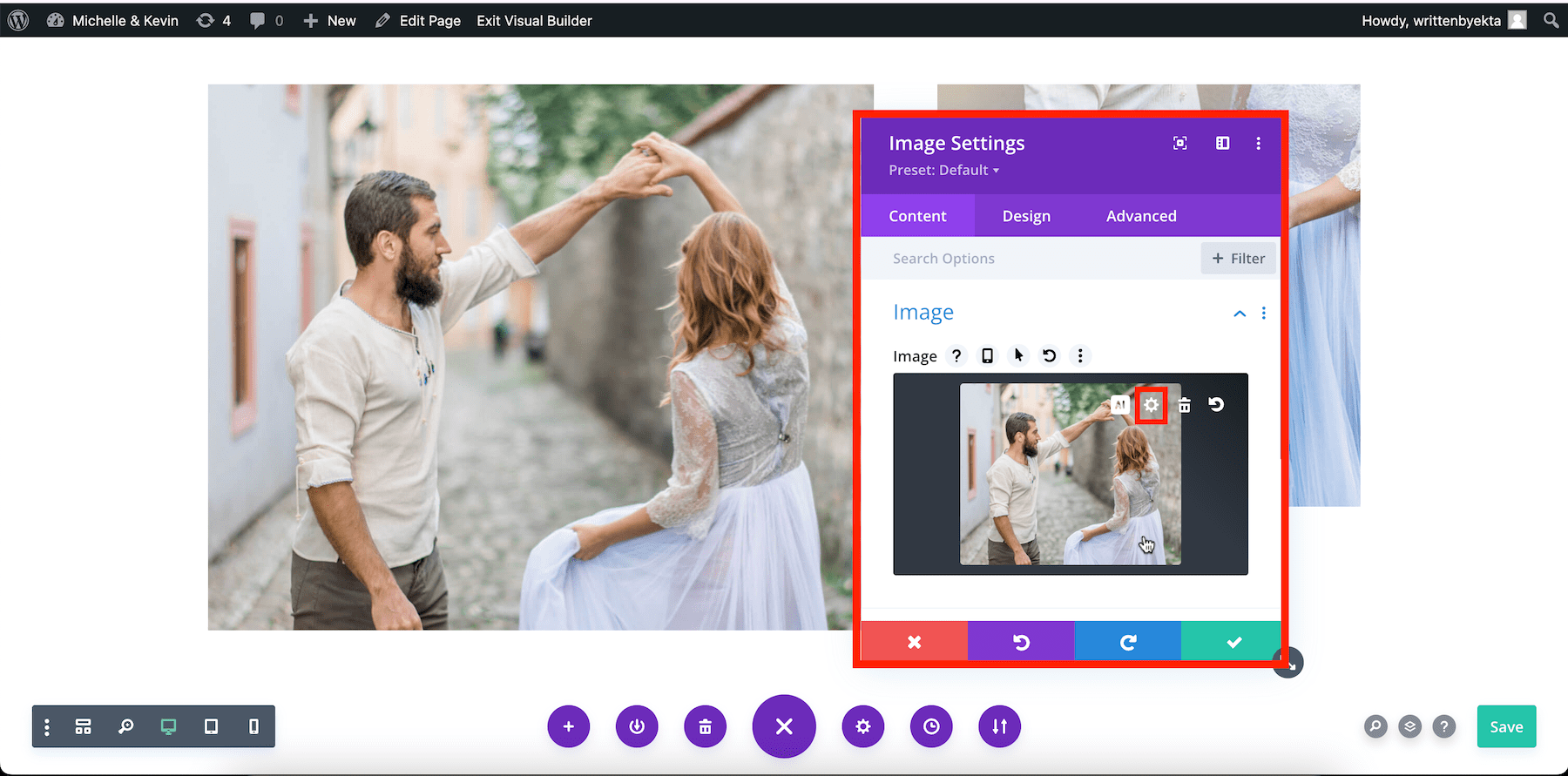Image resolution: width=1568 pixels, height=776 pixels.
Task: Click the Filter button
Action: [x=1238, y=259]
